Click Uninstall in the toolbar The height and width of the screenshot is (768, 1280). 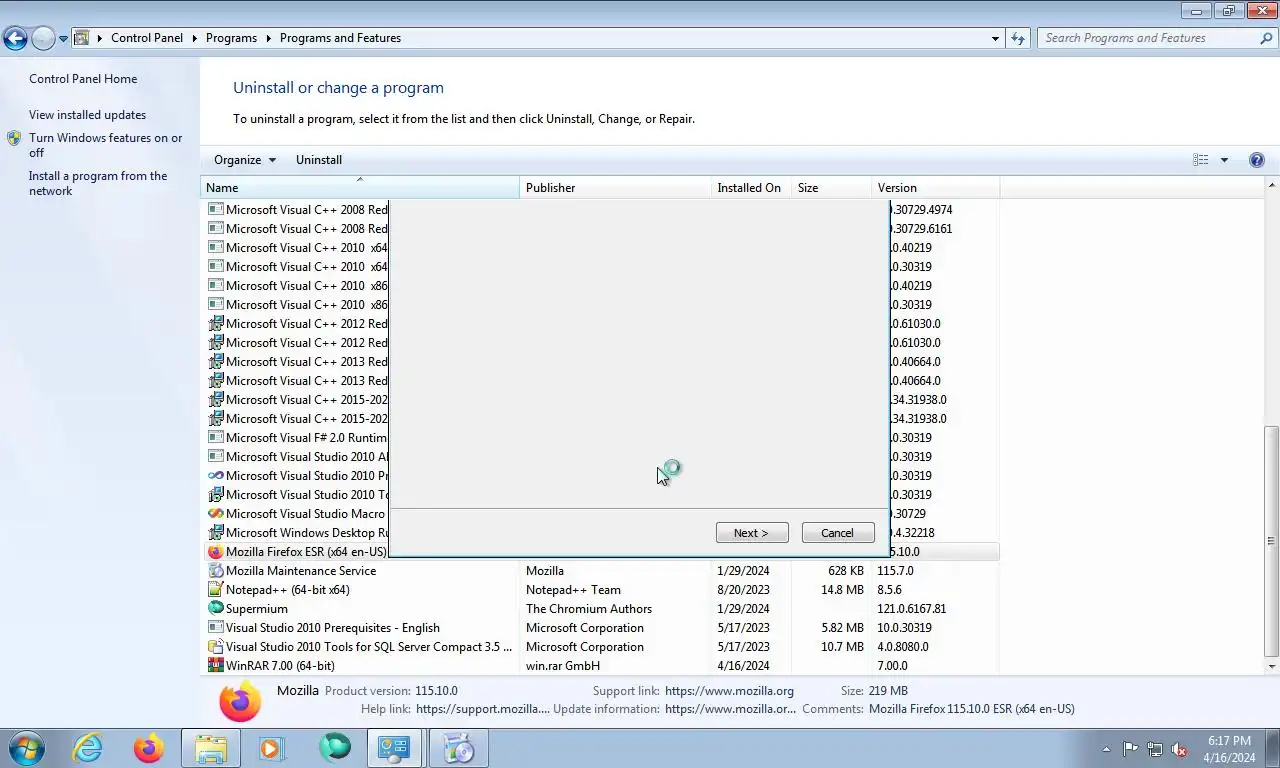click(x=319, y=160)
